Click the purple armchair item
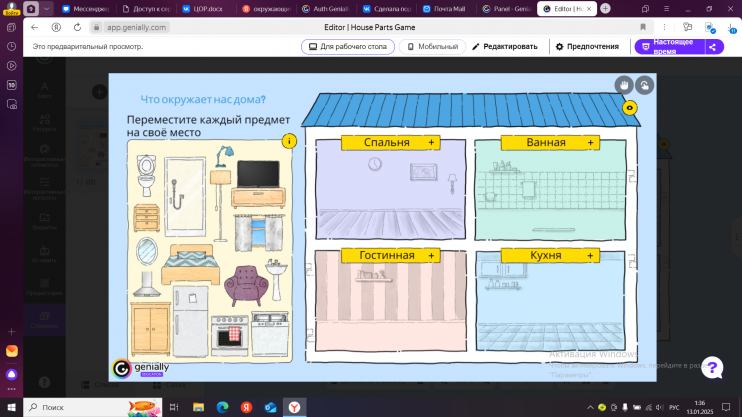This screenshot has width=742, height=417. pos(243,288)
